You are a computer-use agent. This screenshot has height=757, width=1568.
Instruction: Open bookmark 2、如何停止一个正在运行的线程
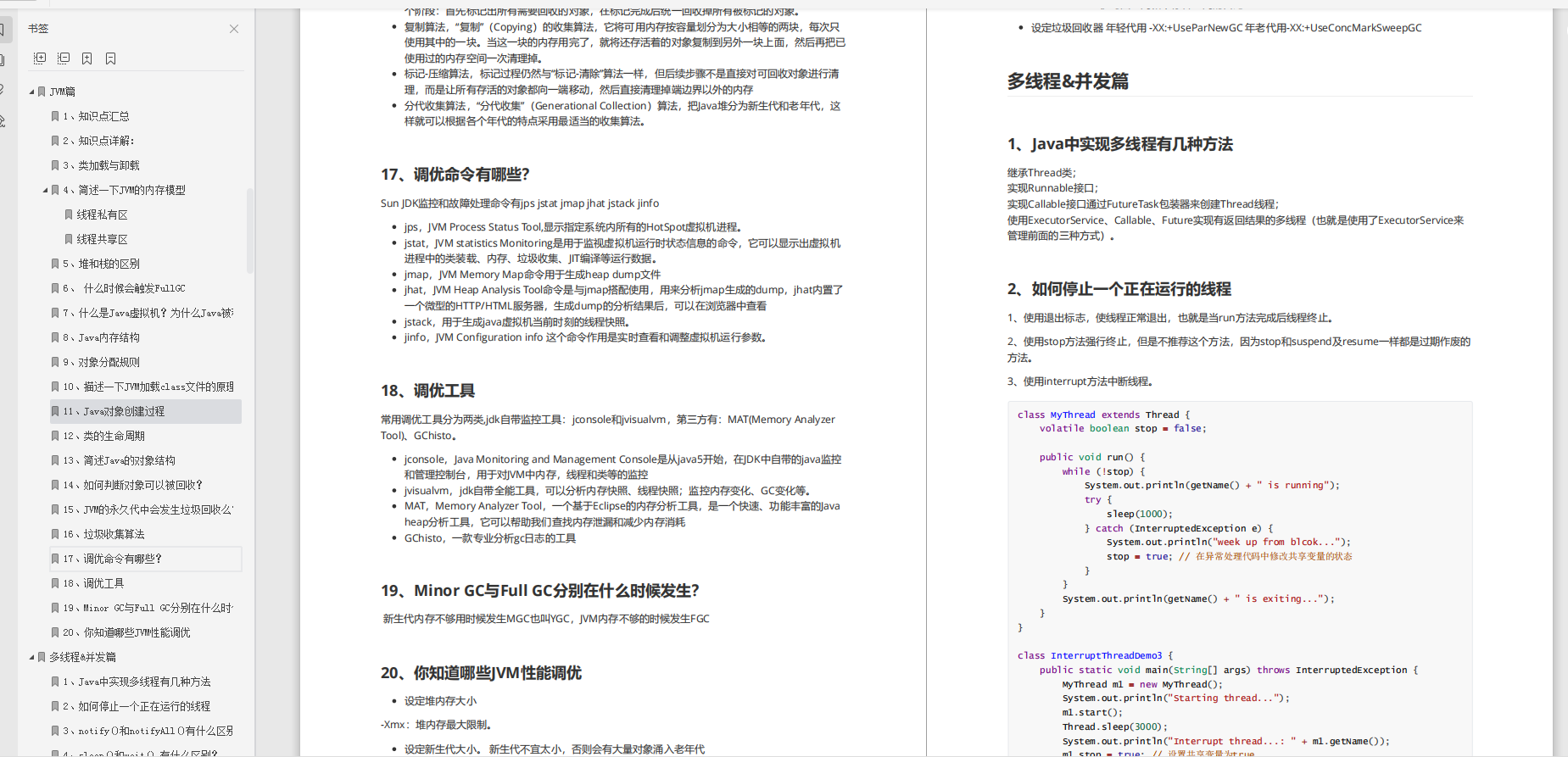[137, 706]
